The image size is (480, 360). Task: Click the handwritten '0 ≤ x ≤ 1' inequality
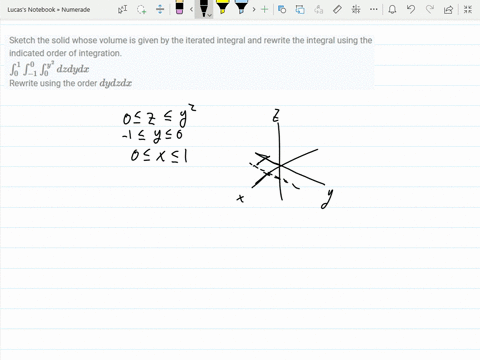159,156
